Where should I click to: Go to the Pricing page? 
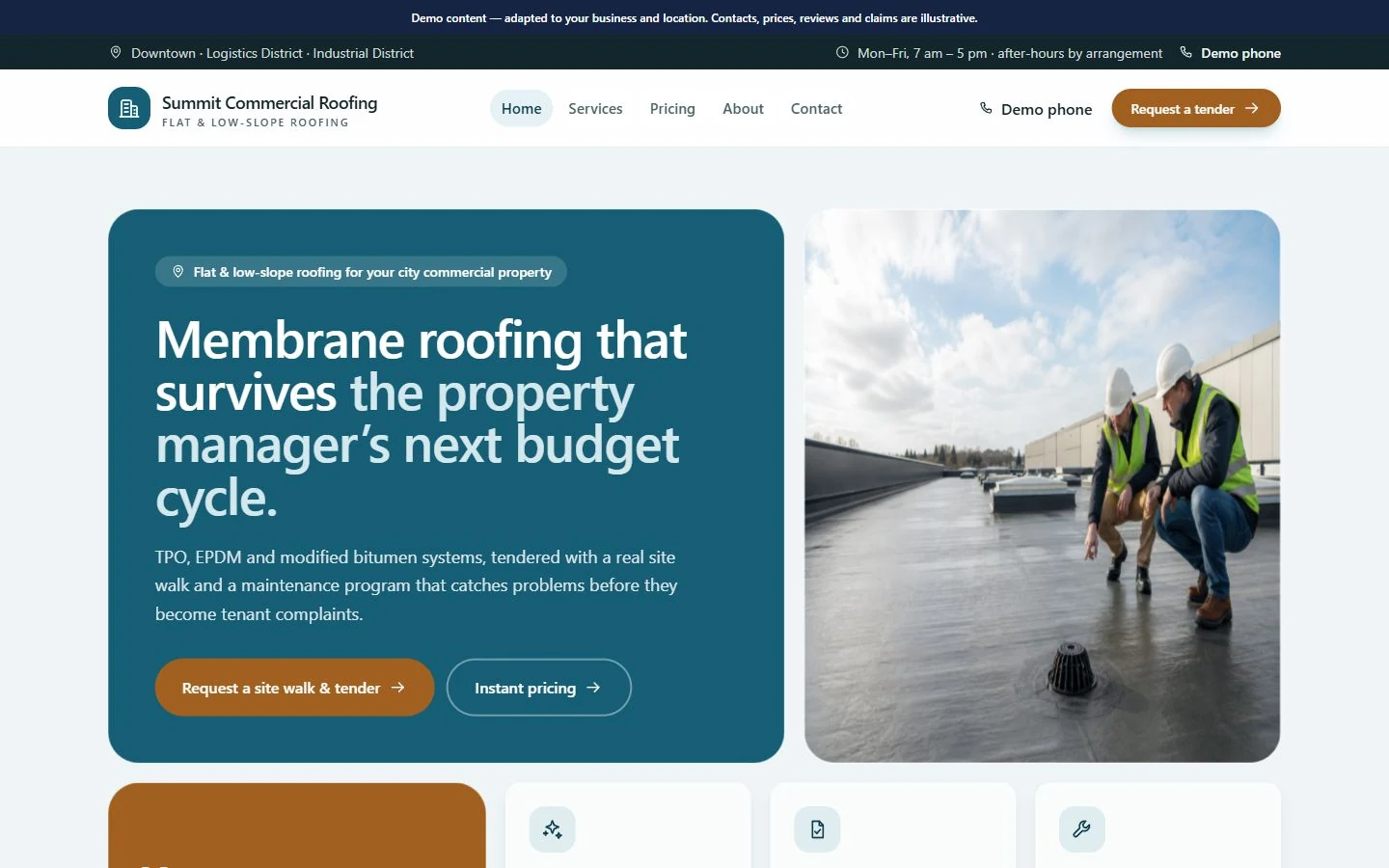(x=672, y=108)
